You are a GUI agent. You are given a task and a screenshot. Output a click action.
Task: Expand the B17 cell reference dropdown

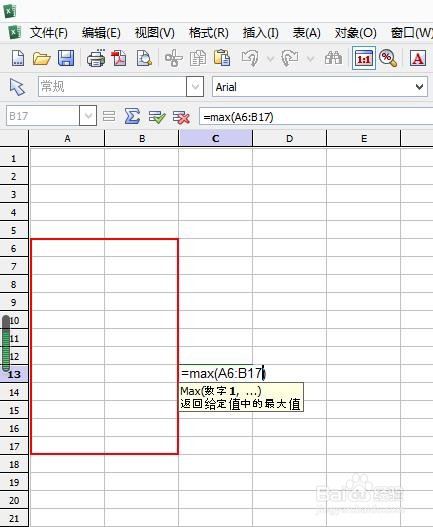(x=88, y=116)
